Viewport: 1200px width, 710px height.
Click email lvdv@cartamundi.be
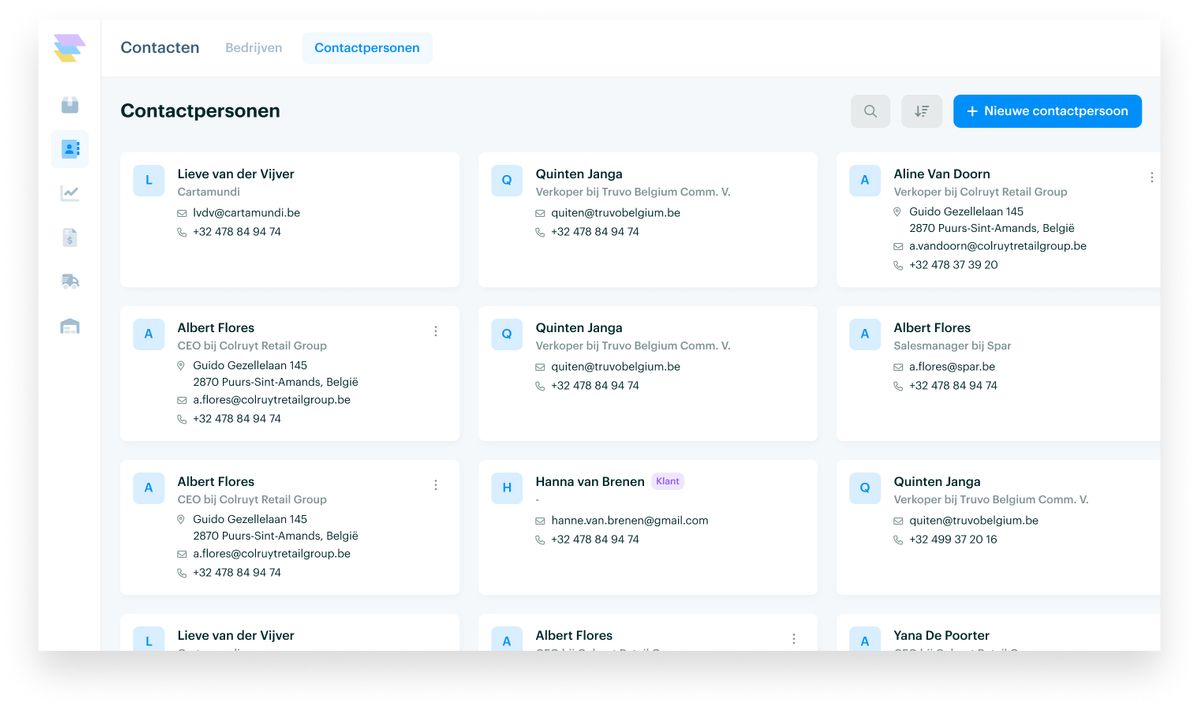point(247,213)
